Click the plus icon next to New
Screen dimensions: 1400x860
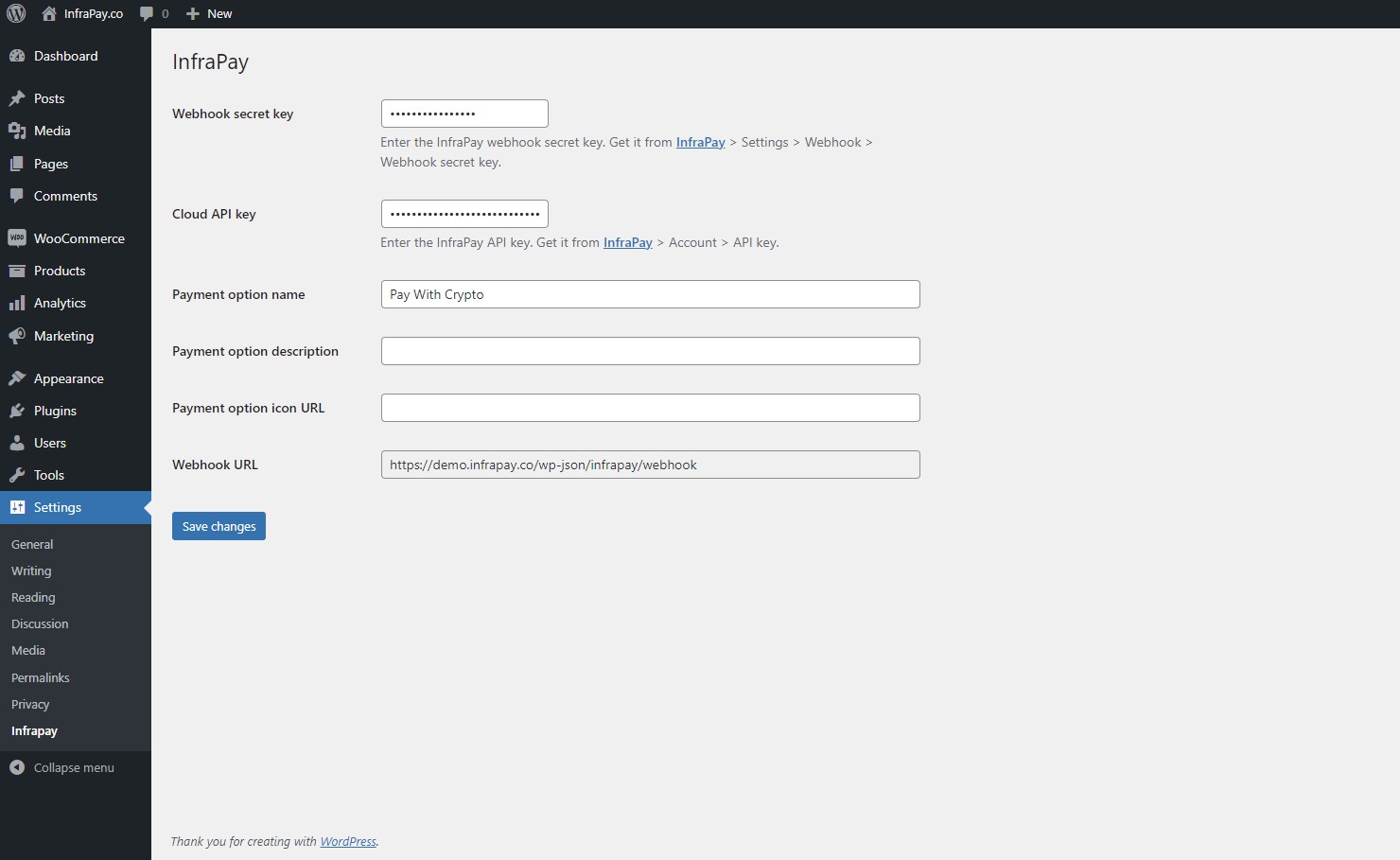pyautogui.click(x=193, y=14)
